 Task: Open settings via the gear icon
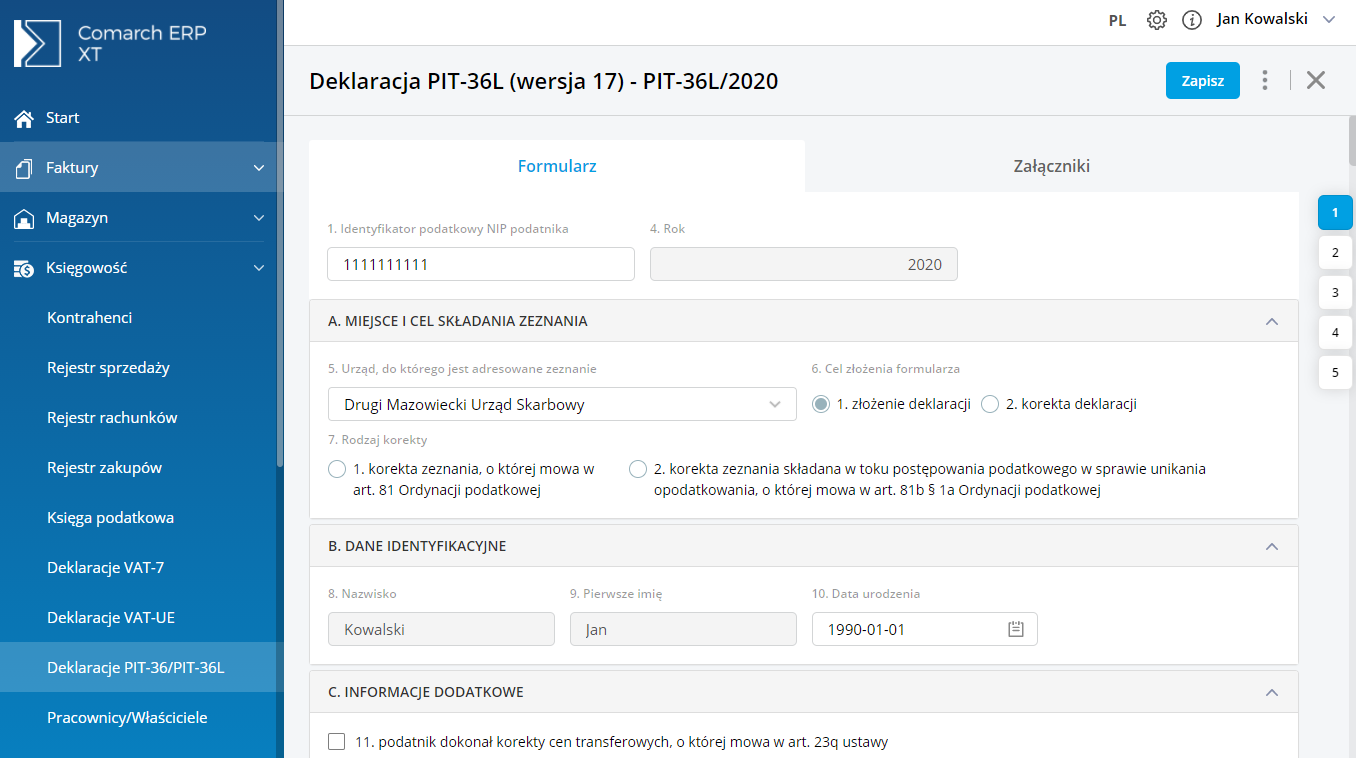coord(1157,20)
